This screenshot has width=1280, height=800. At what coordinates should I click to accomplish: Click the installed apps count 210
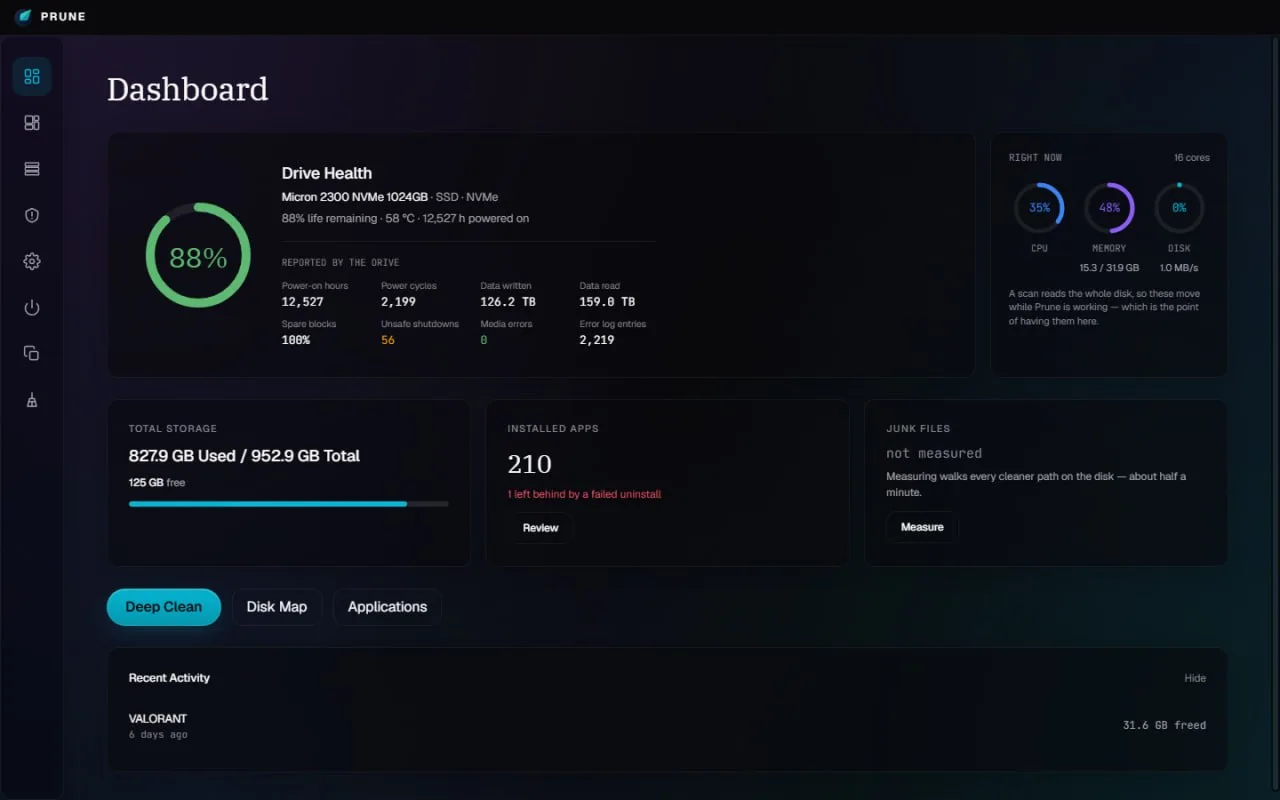(x=530, y=465)
